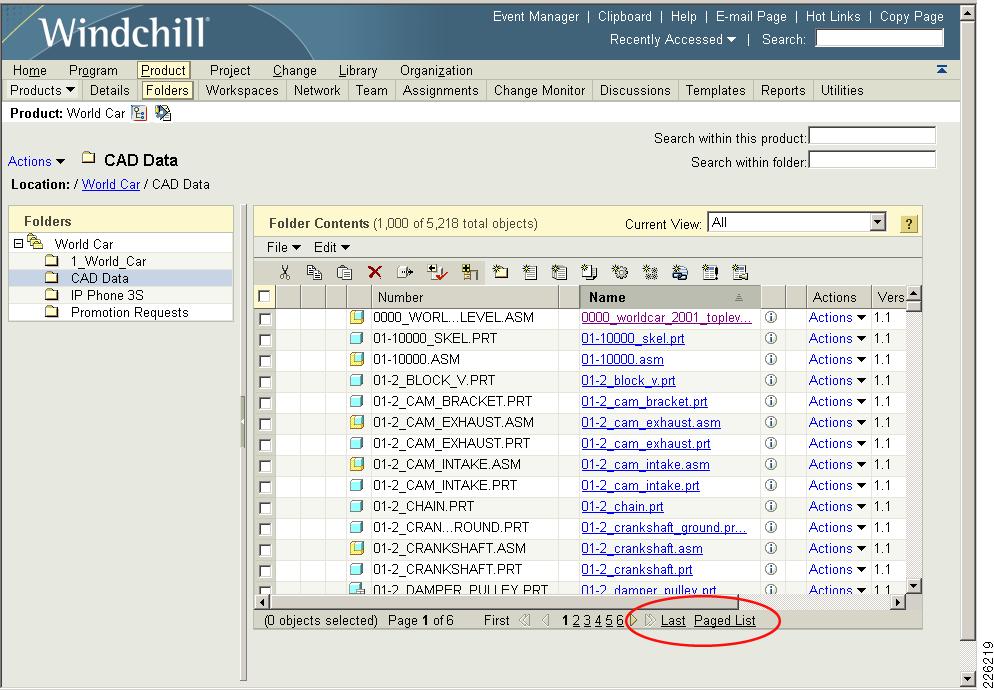
Task: Check the 01-2_CHAIN.PRT row checkbox
Action: (x=265, y=507)
